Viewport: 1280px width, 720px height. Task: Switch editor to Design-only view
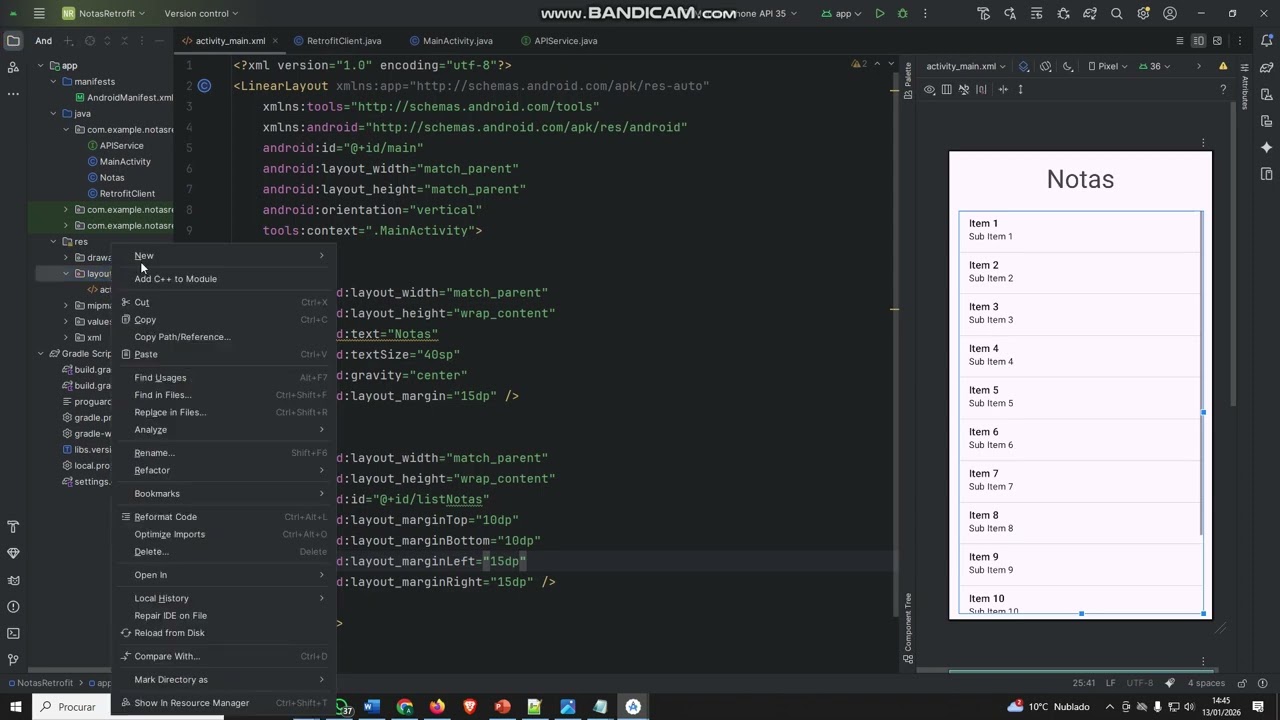click(x=1217, y=41)
